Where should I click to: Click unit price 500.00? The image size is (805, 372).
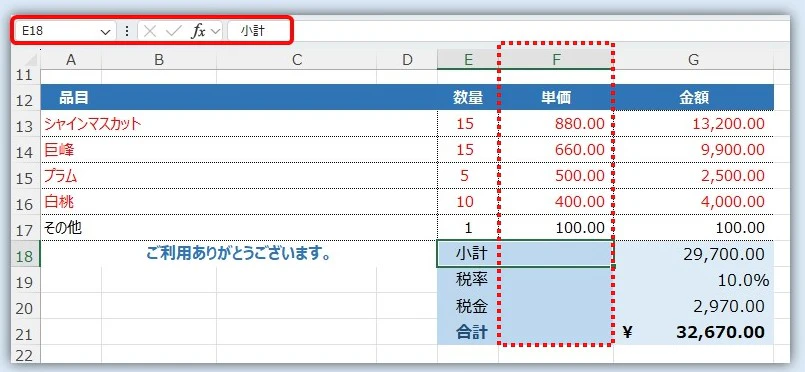point(556,175)
